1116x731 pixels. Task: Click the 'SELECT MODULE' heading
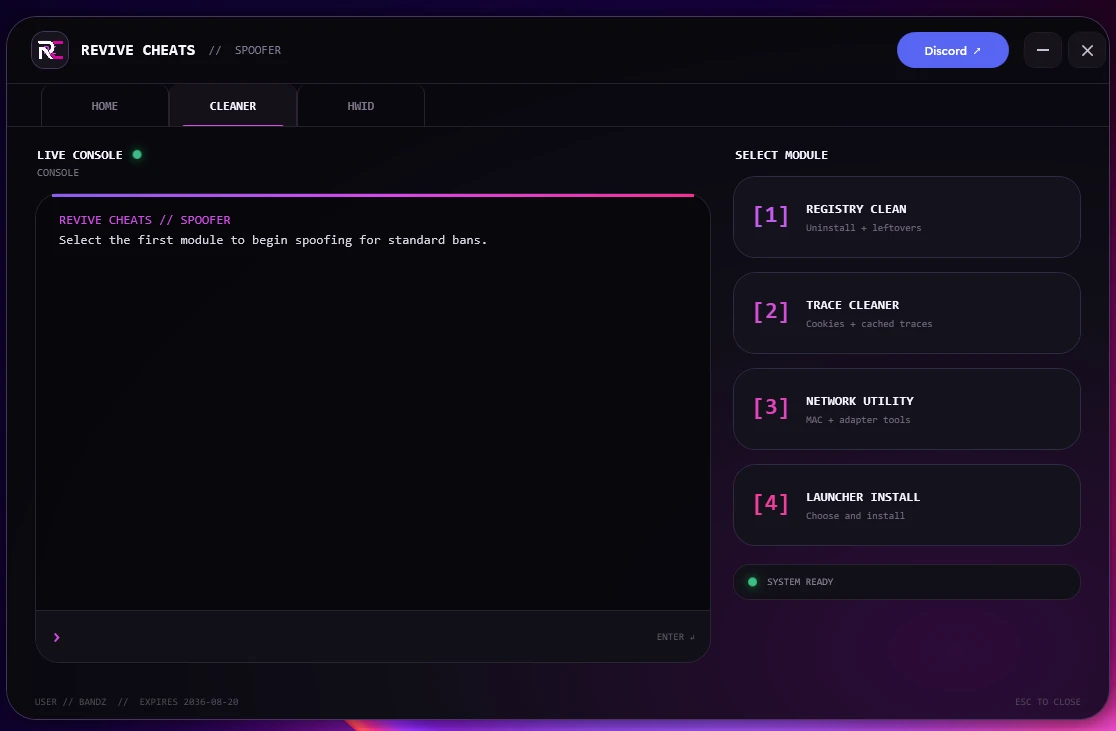pyautogui.click(x=781, y=155)
